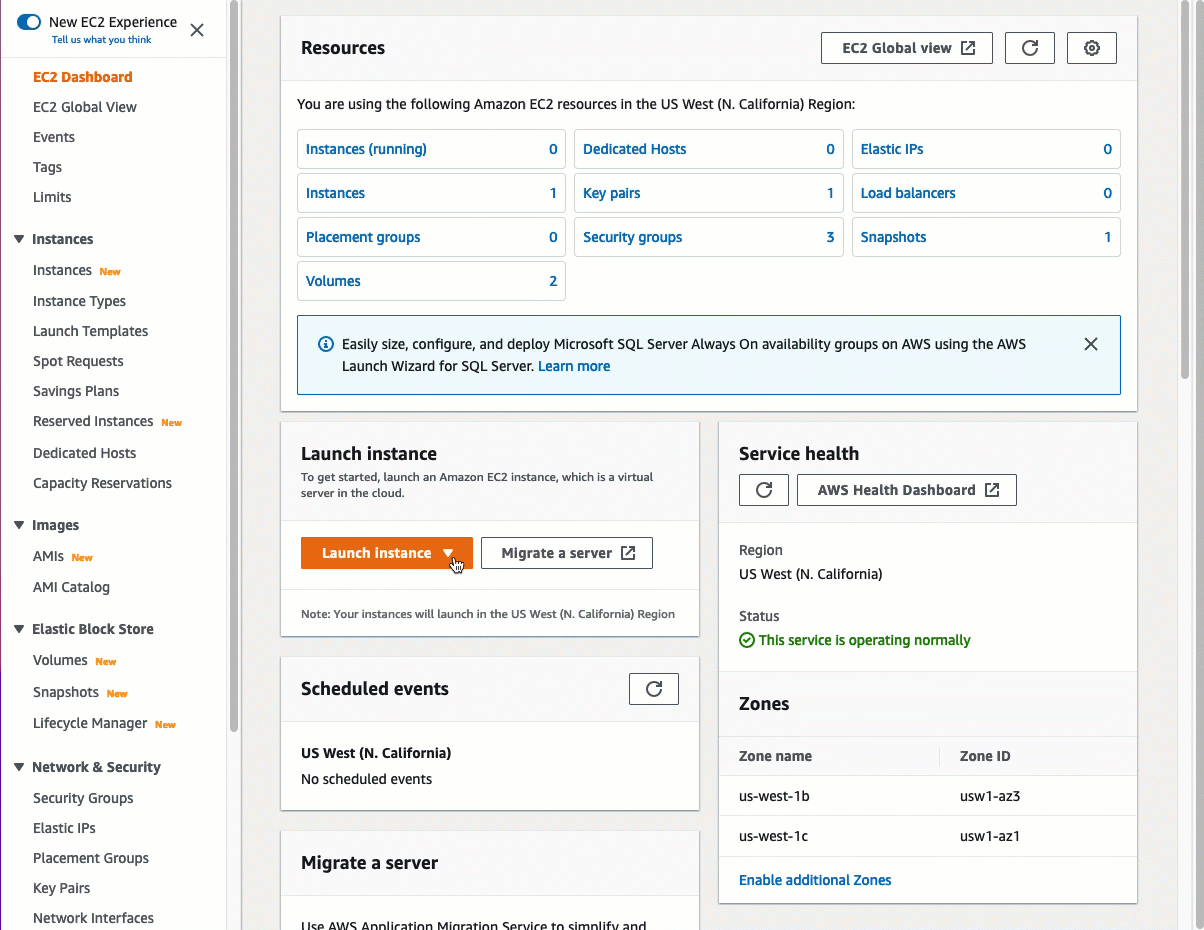Toggle the New EC2 Experience switch

click(x=29, y=22)
